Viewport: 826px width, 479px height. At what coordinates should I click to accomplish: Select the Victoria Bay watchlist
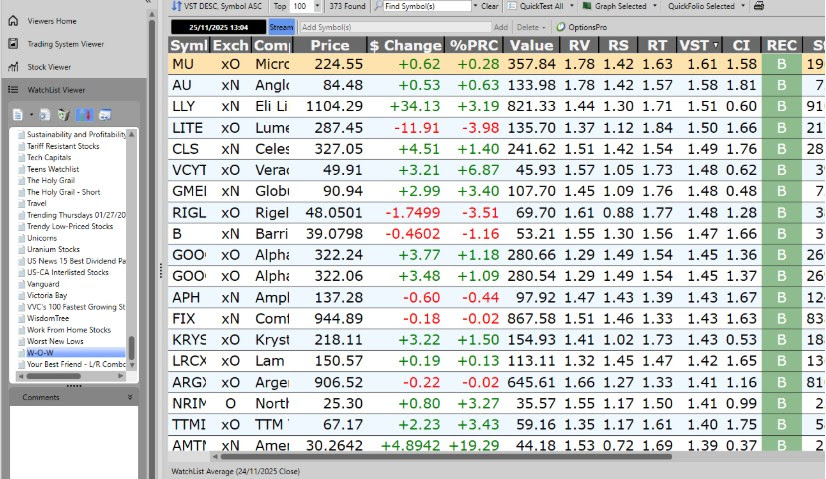47,295
